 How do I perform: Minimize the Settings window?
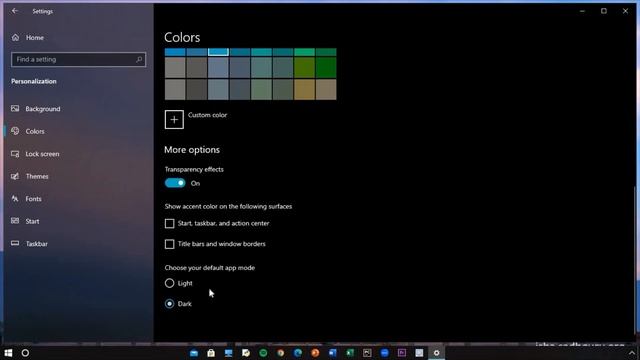click(x=582, y=11)
